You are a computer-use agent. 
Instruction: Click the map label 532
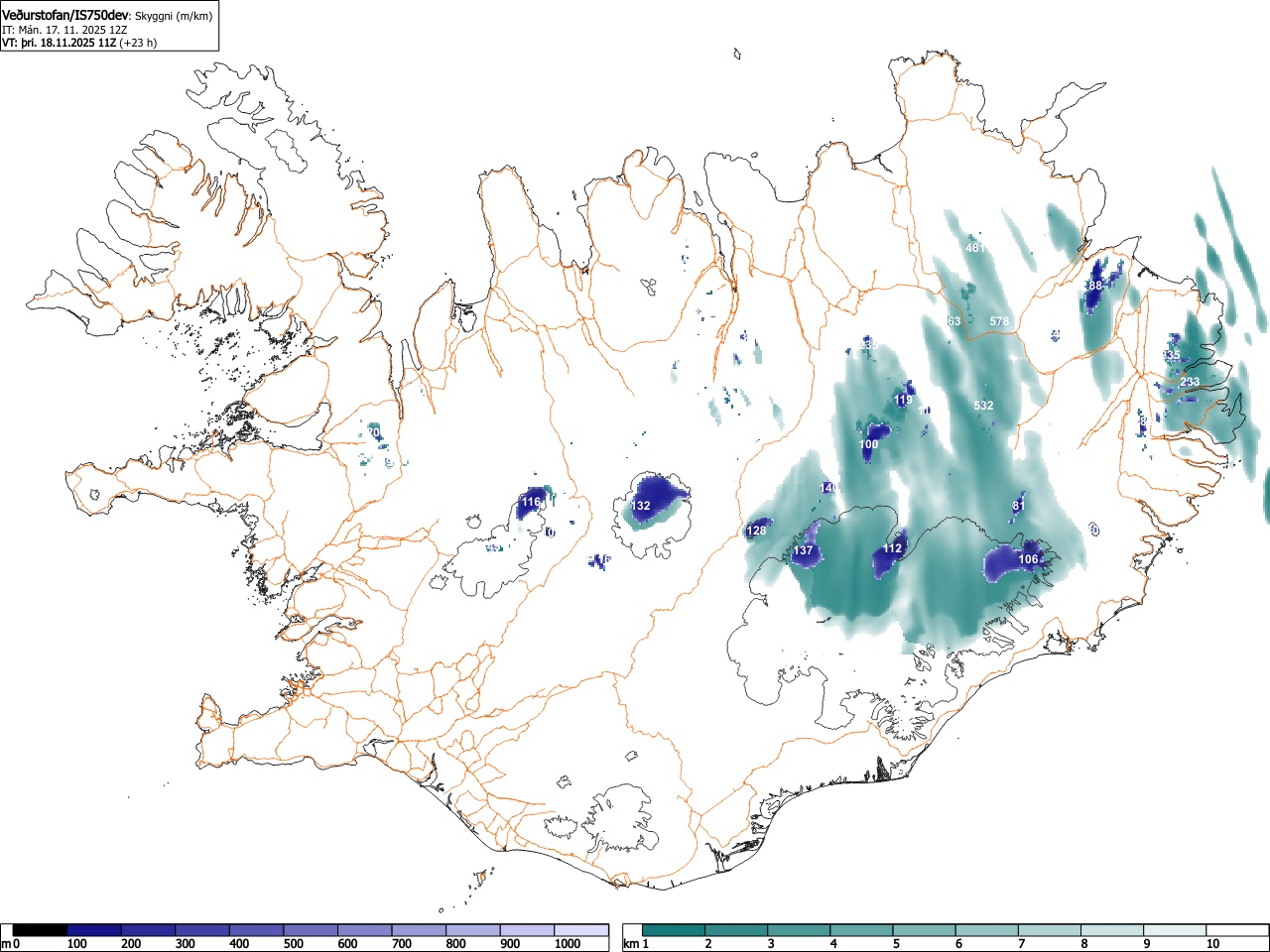[983, 406]
